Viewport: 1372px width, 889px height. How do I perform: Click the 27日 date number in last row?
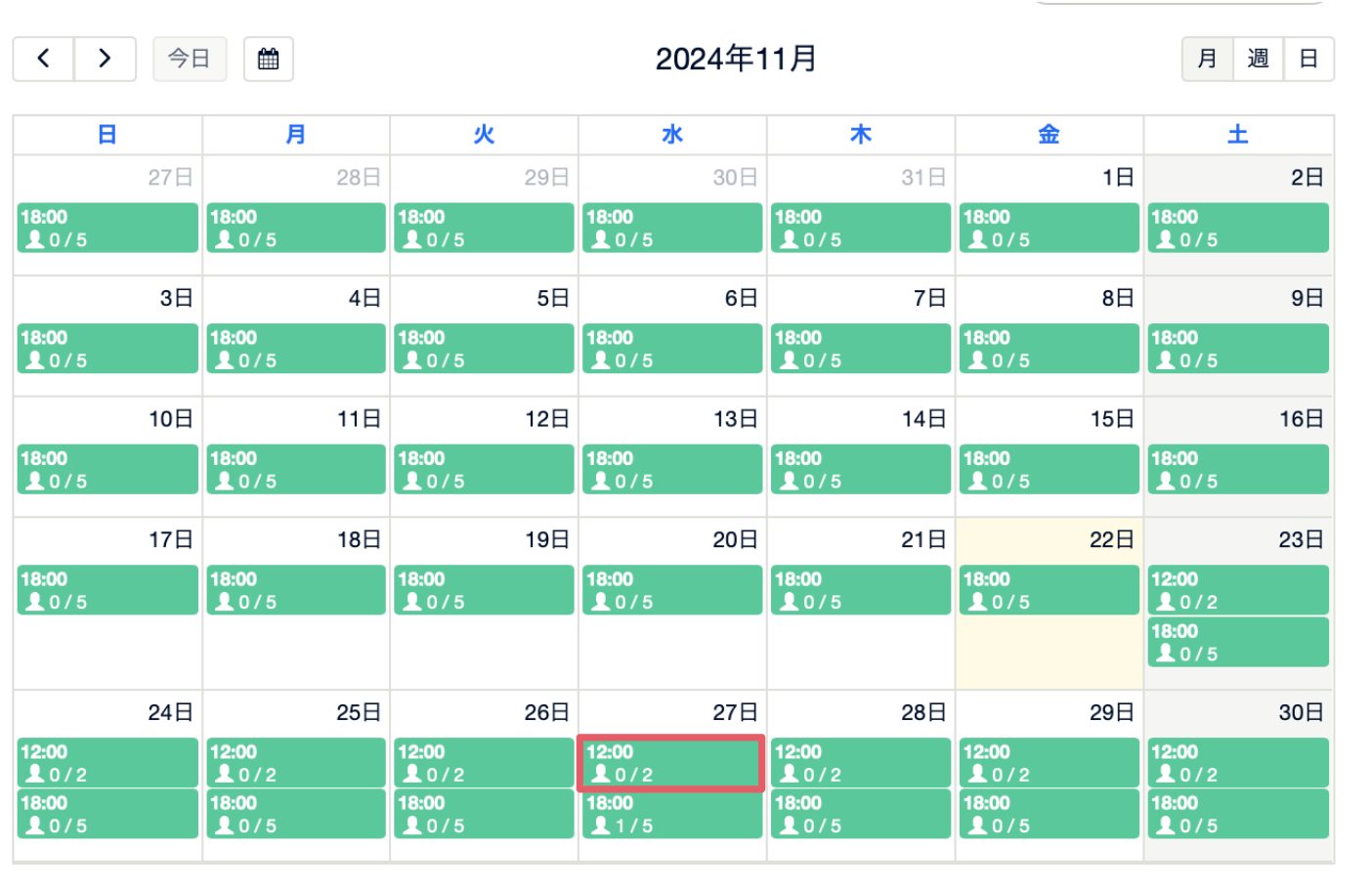pyautogui.click(x=735, y=712)
